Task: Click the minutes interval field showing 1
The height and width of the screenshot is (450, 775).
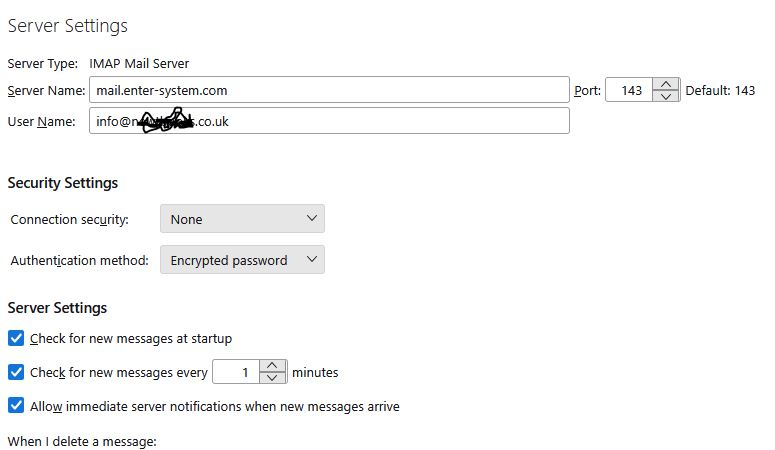Action: click(236, 372)
